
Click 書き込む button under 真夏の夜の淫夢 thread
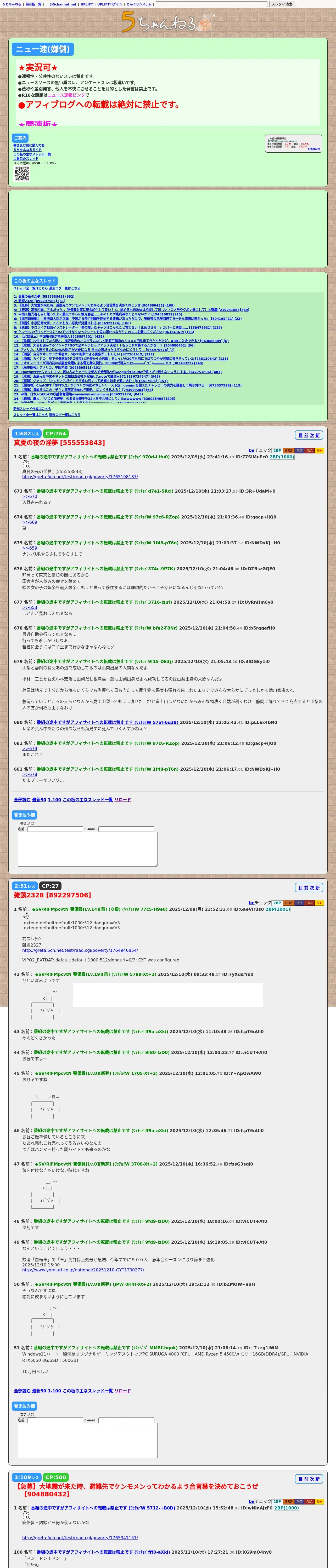click(x=27, y=823)
